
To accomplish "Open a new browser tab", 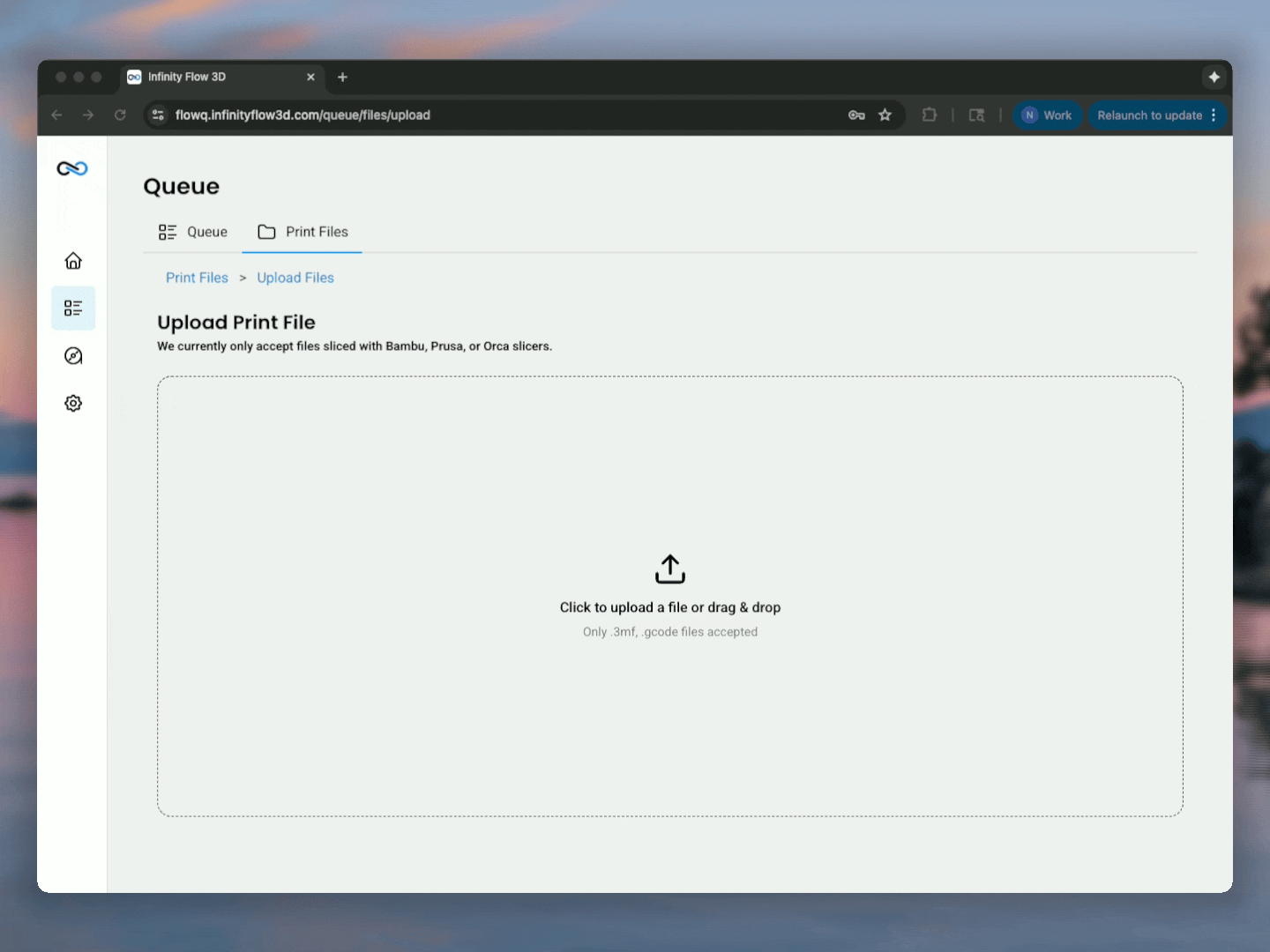I will coord(342,78).
